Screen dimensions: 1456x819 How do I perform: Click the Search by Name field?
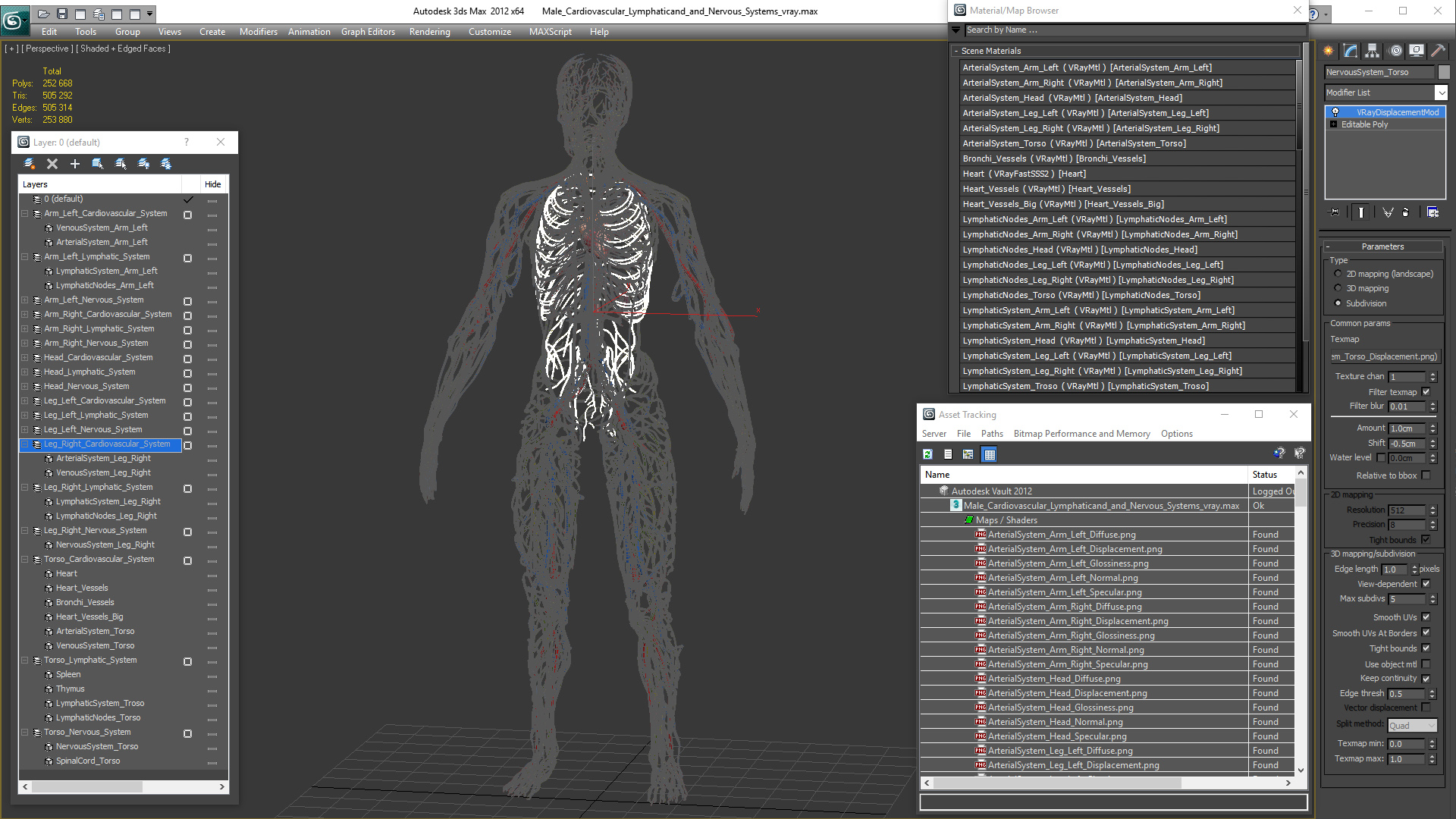point(1130,30)
